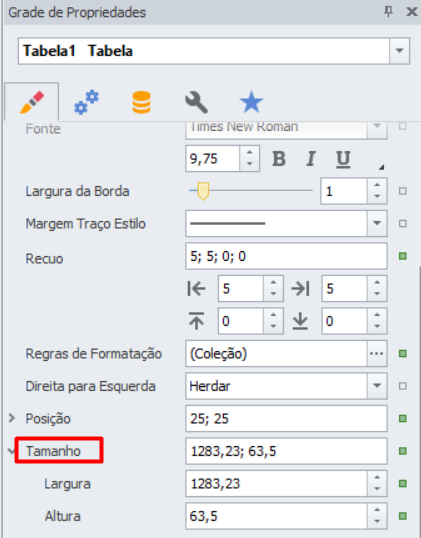Viewport: 421px width, 538px height.
Task: Click the Regras de Formatação green marker
Action: coord(403,353)
